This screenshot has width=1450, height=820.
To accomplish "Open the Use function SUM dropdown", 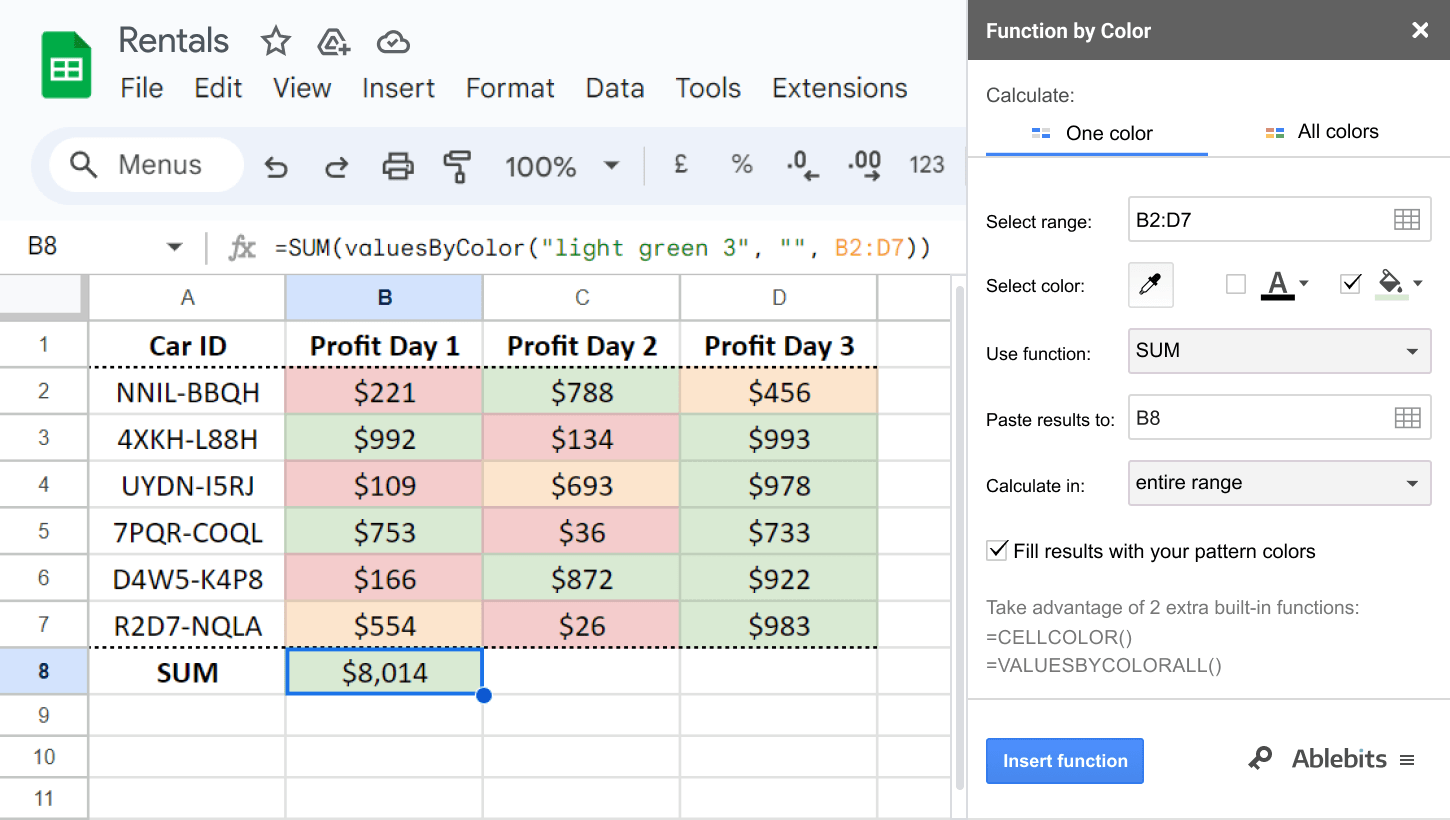I will 1279,351.
